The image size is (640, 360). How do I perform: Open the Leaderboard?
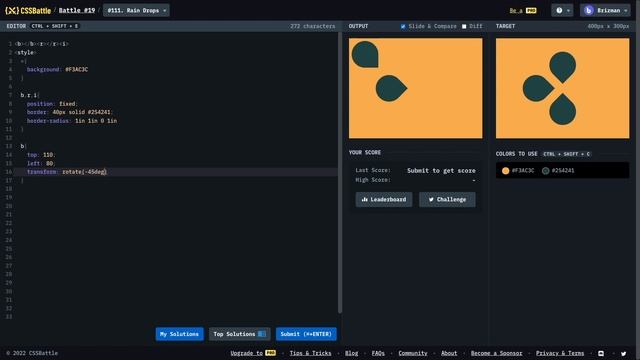click(384, 200)
